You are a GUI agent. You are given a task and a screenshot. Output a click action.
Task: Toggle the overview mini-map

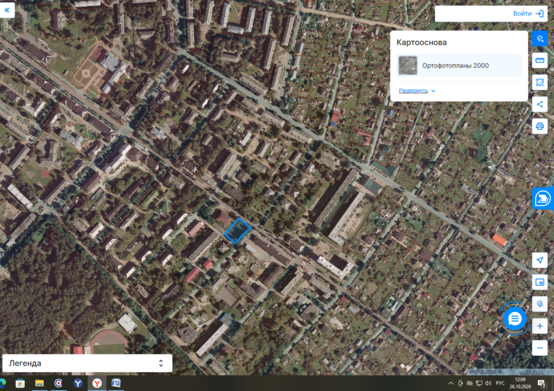(540, 282)
